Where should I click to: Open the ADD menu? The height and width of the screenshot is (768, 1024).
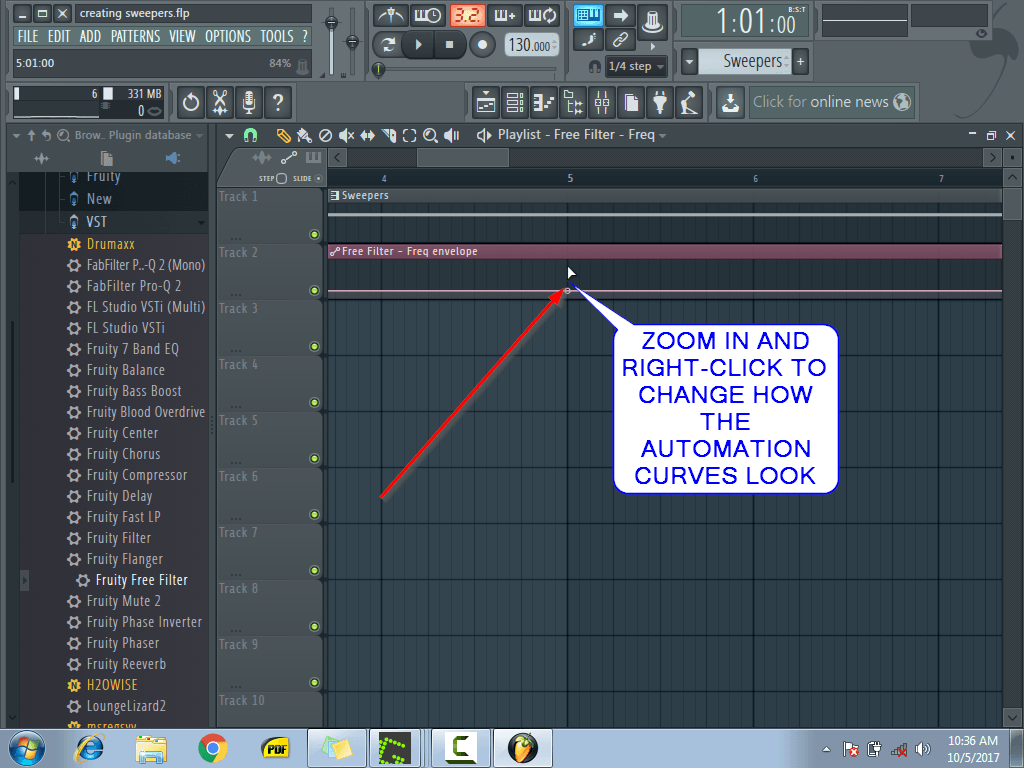(90, 37)
